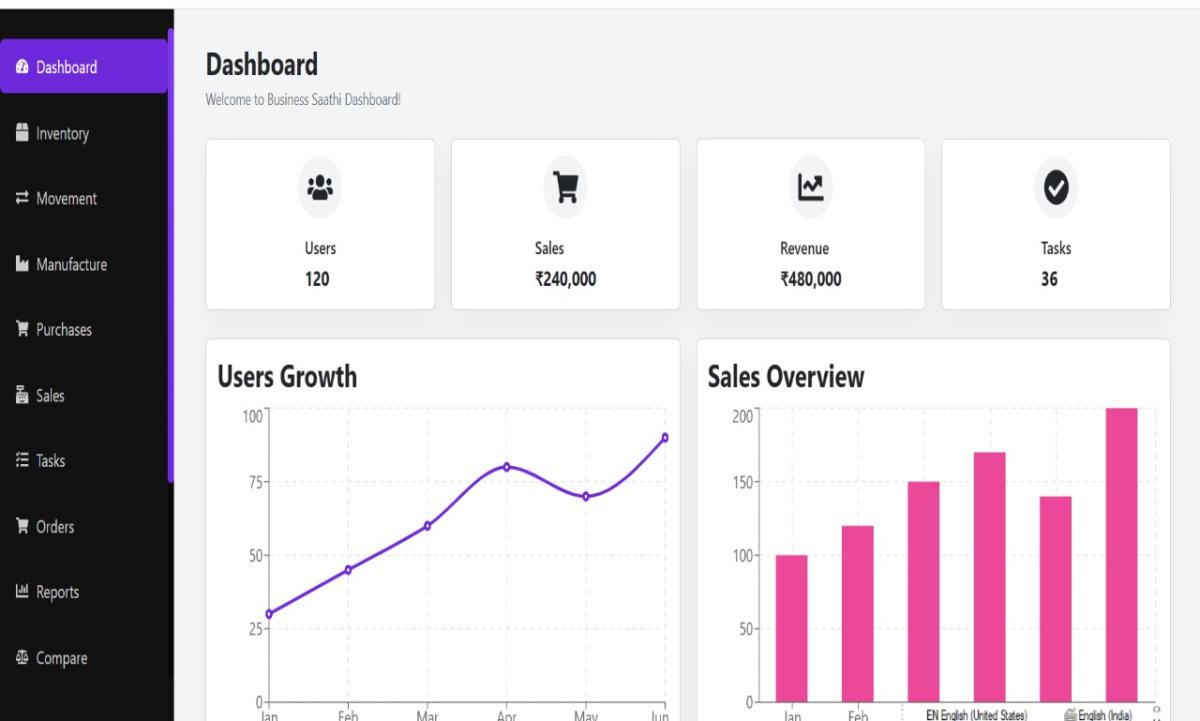
Task: Click the Revenue trend chart icon
Action: [810, 187]
